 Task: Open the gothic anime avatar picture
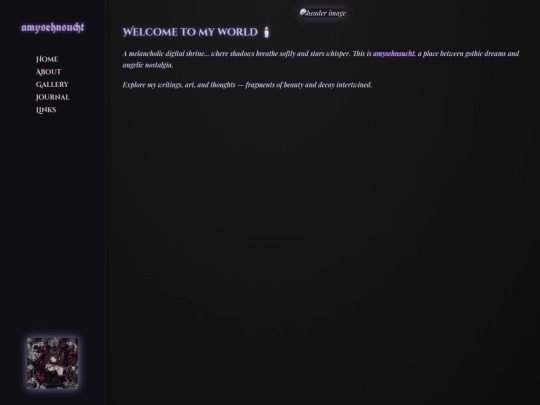point(52,363)
